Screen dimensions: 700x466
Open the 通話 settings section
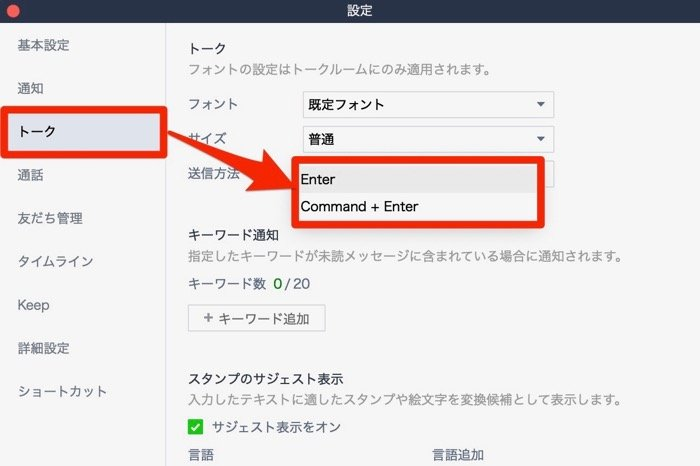coord(30,175)
